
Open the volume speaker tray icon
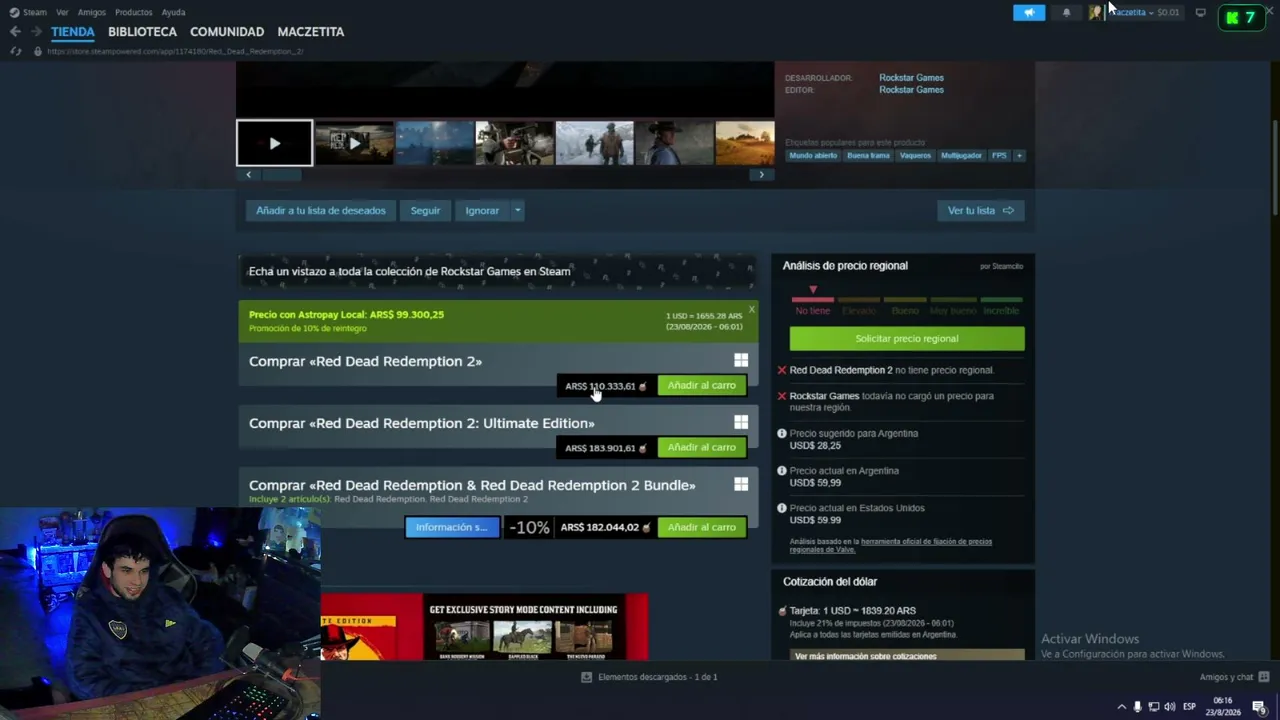[1169, 707]
